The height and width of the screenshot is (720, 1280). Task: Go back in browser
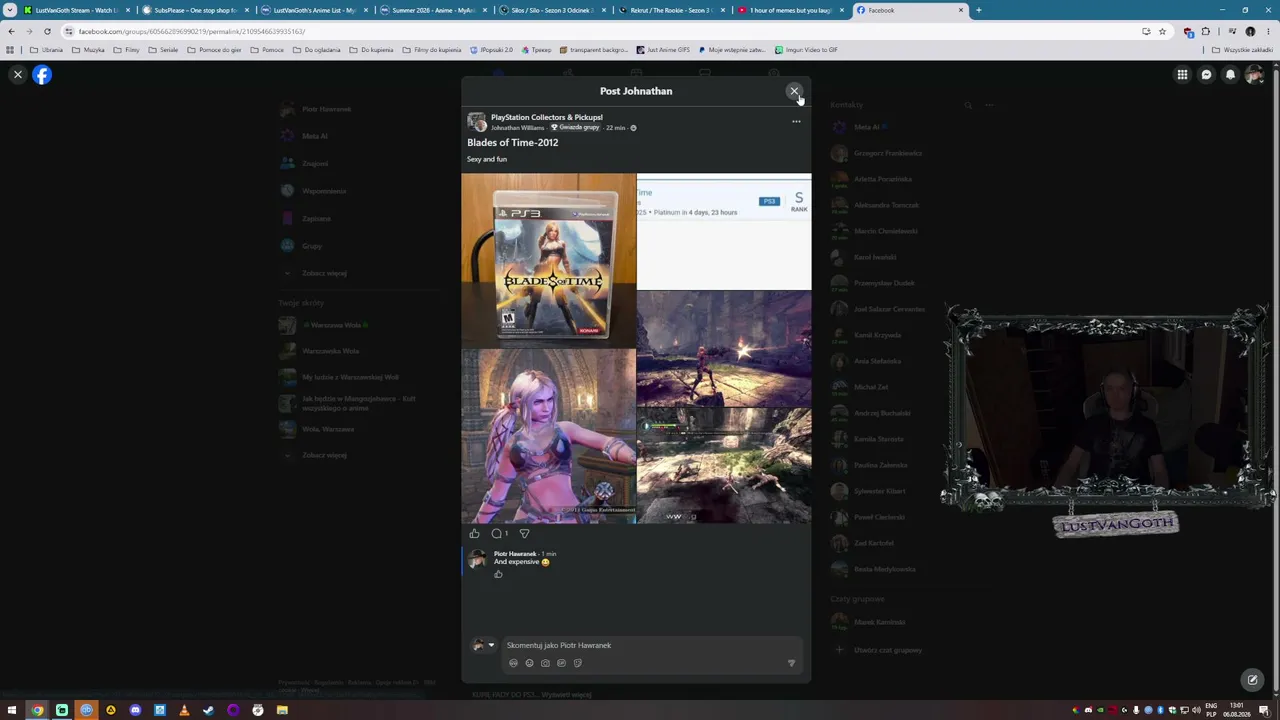(11, 31)
